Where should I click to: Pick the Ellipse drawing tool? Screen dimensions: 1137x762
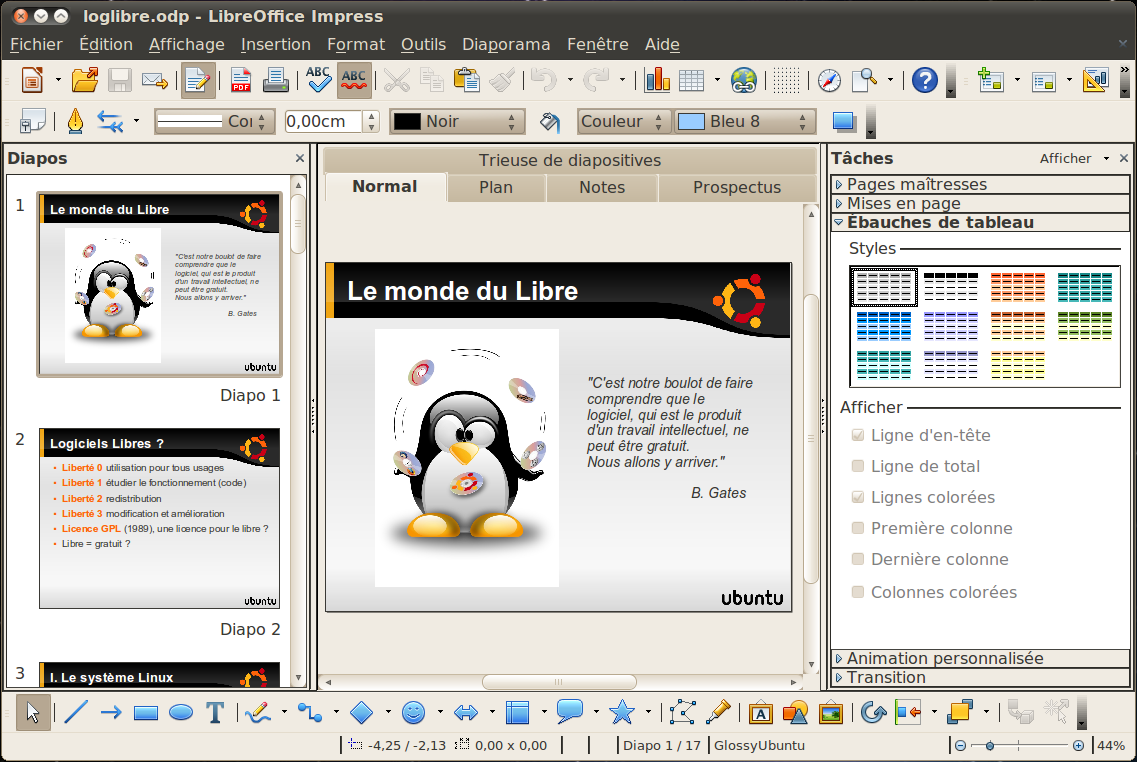[181, 712]
